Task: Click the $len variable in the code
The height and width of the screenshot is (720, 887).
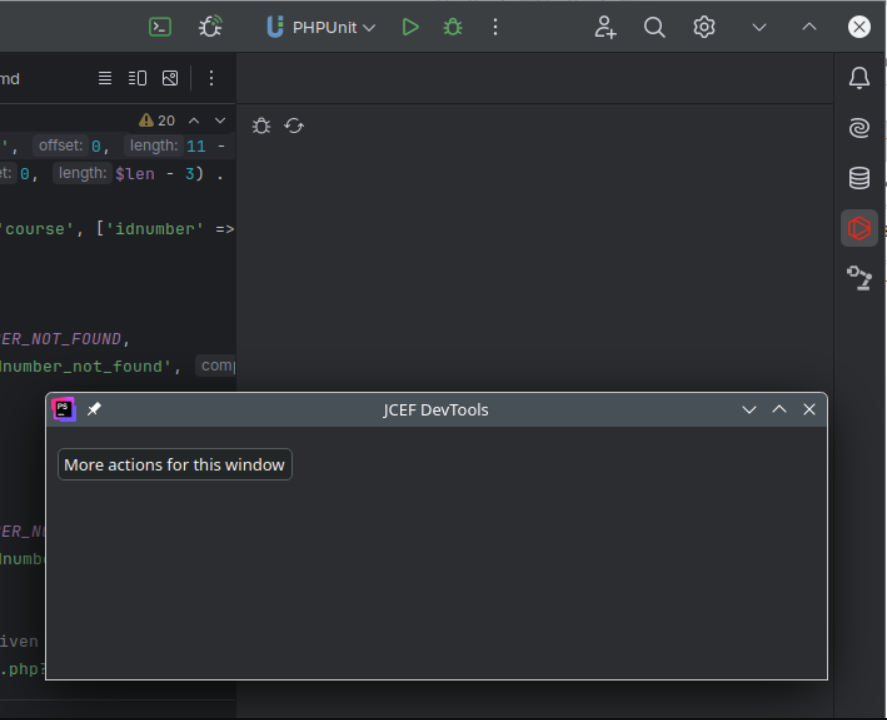Action: (x=135, y=174)
